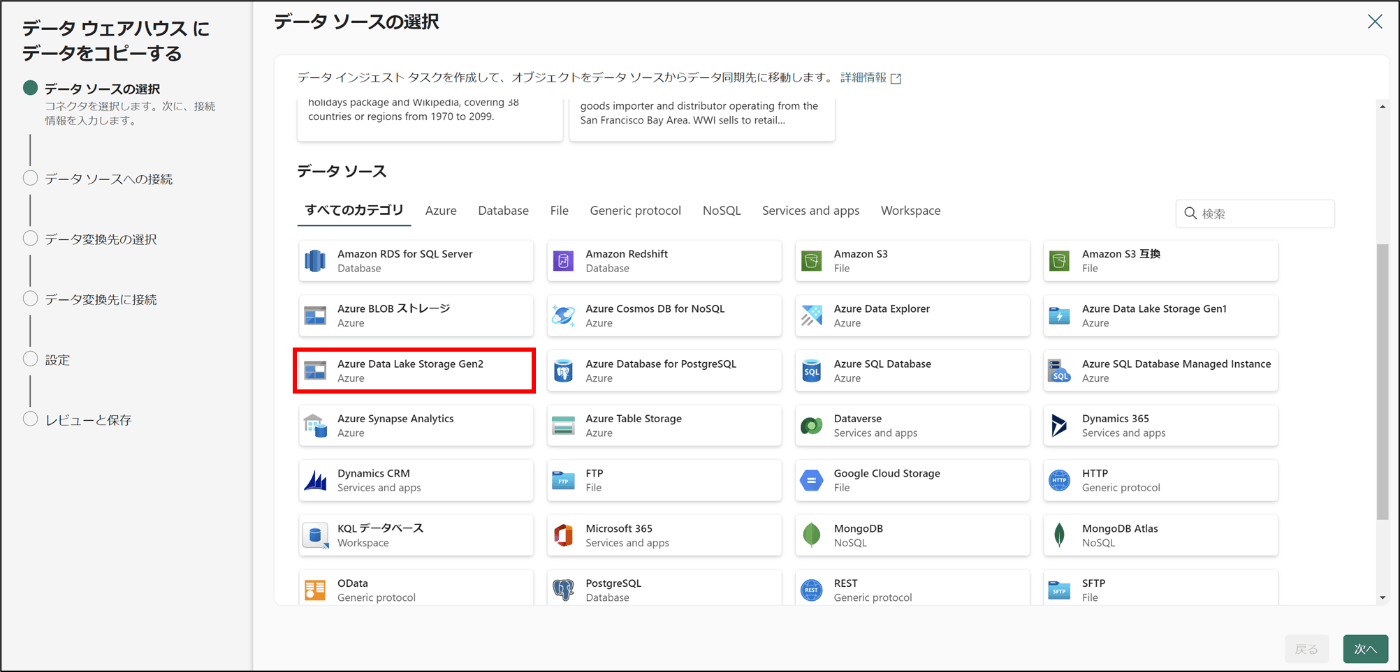Select the Dataverse green icon
This screenshot has height=672, width=1400.
tap(811, 426)
